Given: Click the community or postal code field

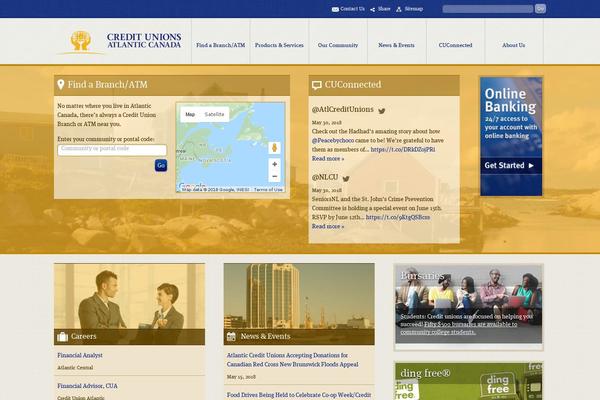Looking at the screenshot, I should click(112, 149).
